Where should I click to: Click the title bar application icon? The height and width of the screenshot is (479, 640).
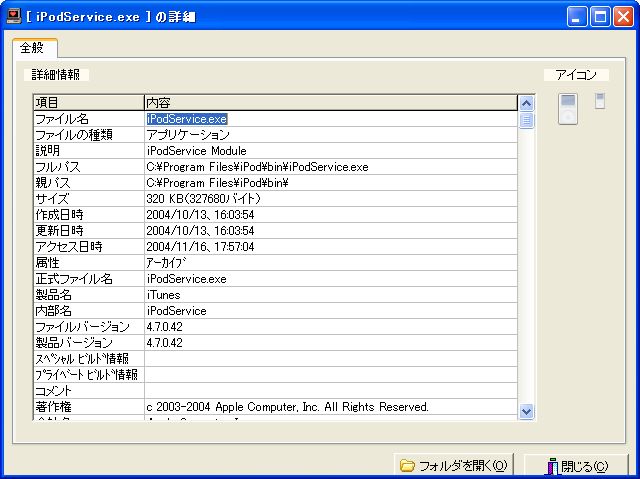click(13, 16)
